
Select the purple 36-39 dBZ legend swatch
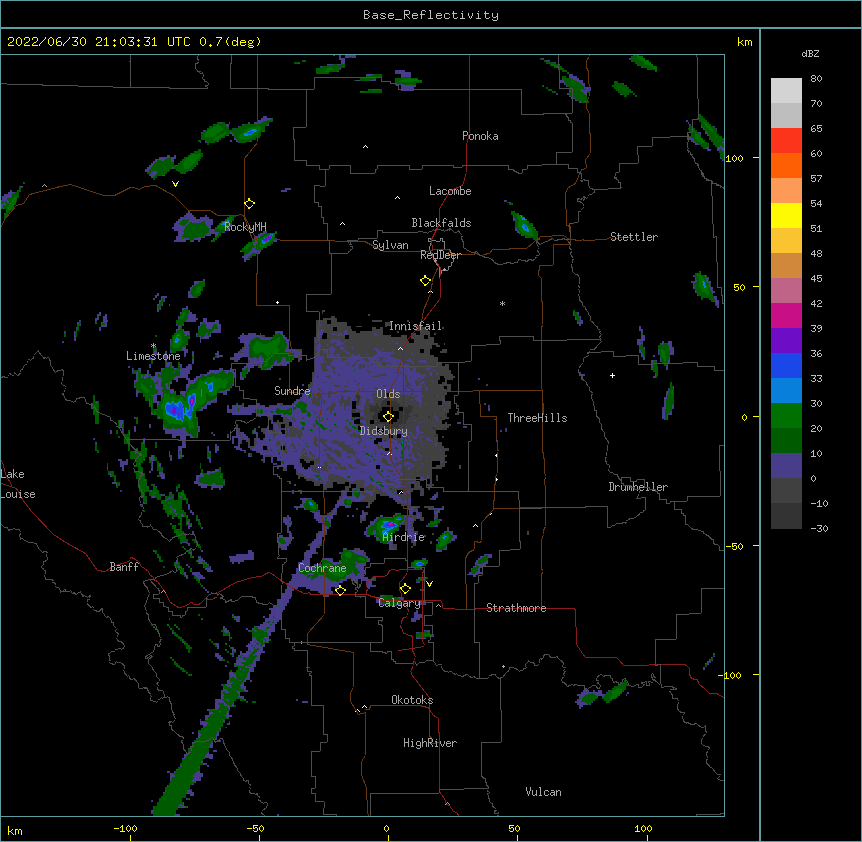(786, 340)
